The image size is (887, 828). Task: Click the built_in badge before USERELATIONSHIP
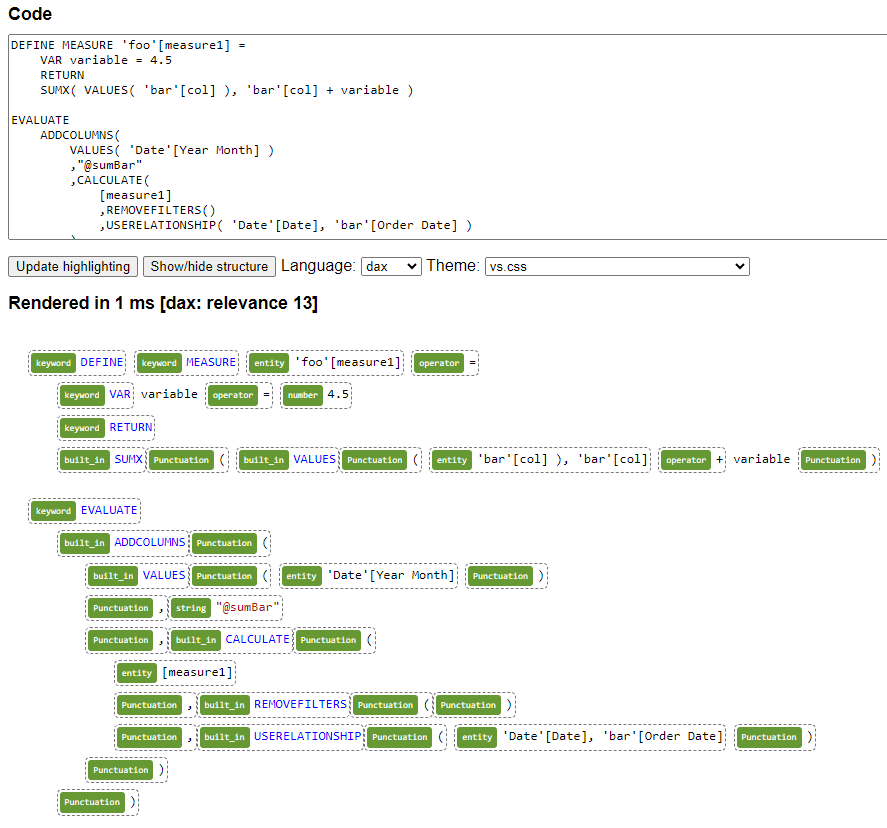coord(226,737)
